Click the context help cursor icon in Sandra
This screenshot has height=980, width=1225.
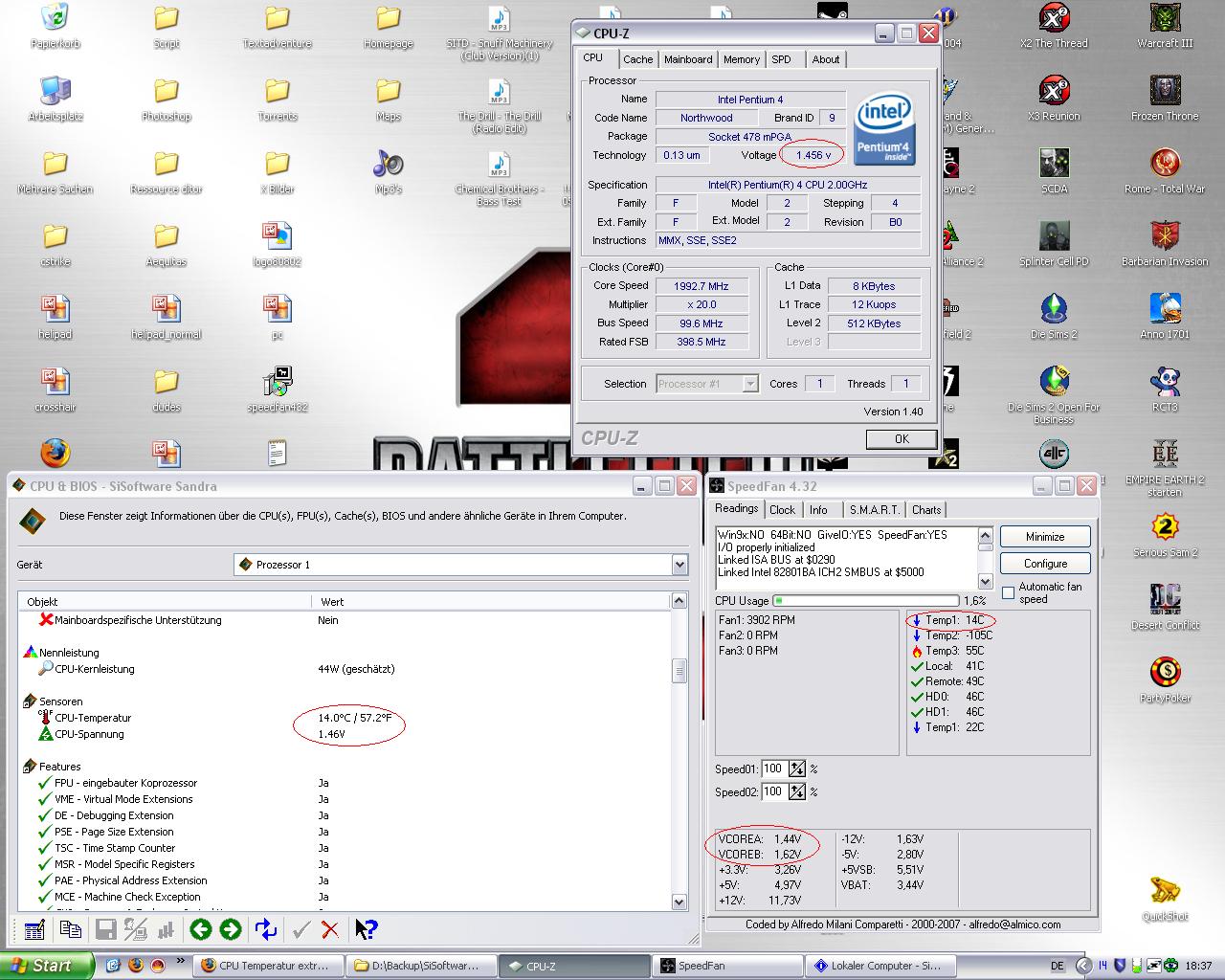(x=366, y=929)
